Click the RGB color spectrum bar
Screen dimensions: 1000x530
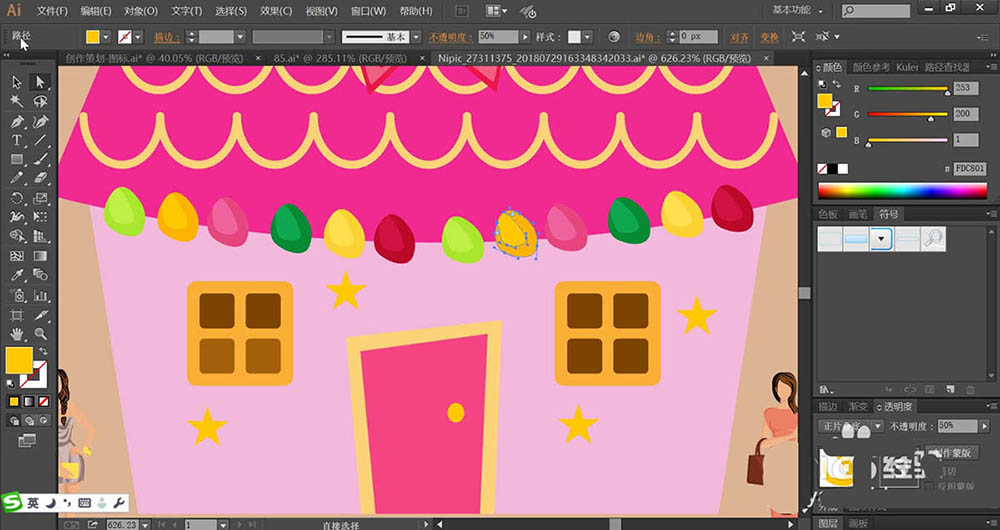[902, 190]
